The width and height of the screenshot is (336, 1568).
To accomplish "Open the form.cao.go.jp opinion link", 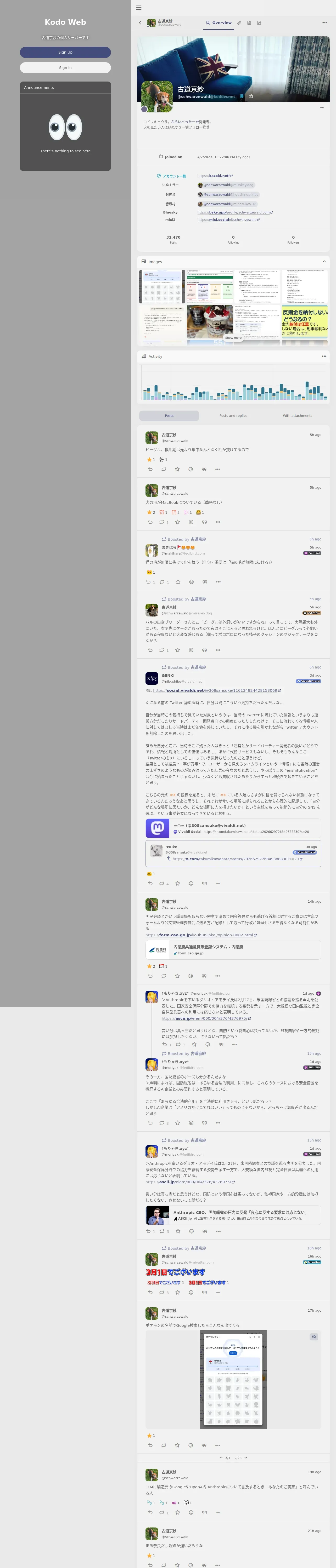I will pyautogui.click(x=201, y=935).
